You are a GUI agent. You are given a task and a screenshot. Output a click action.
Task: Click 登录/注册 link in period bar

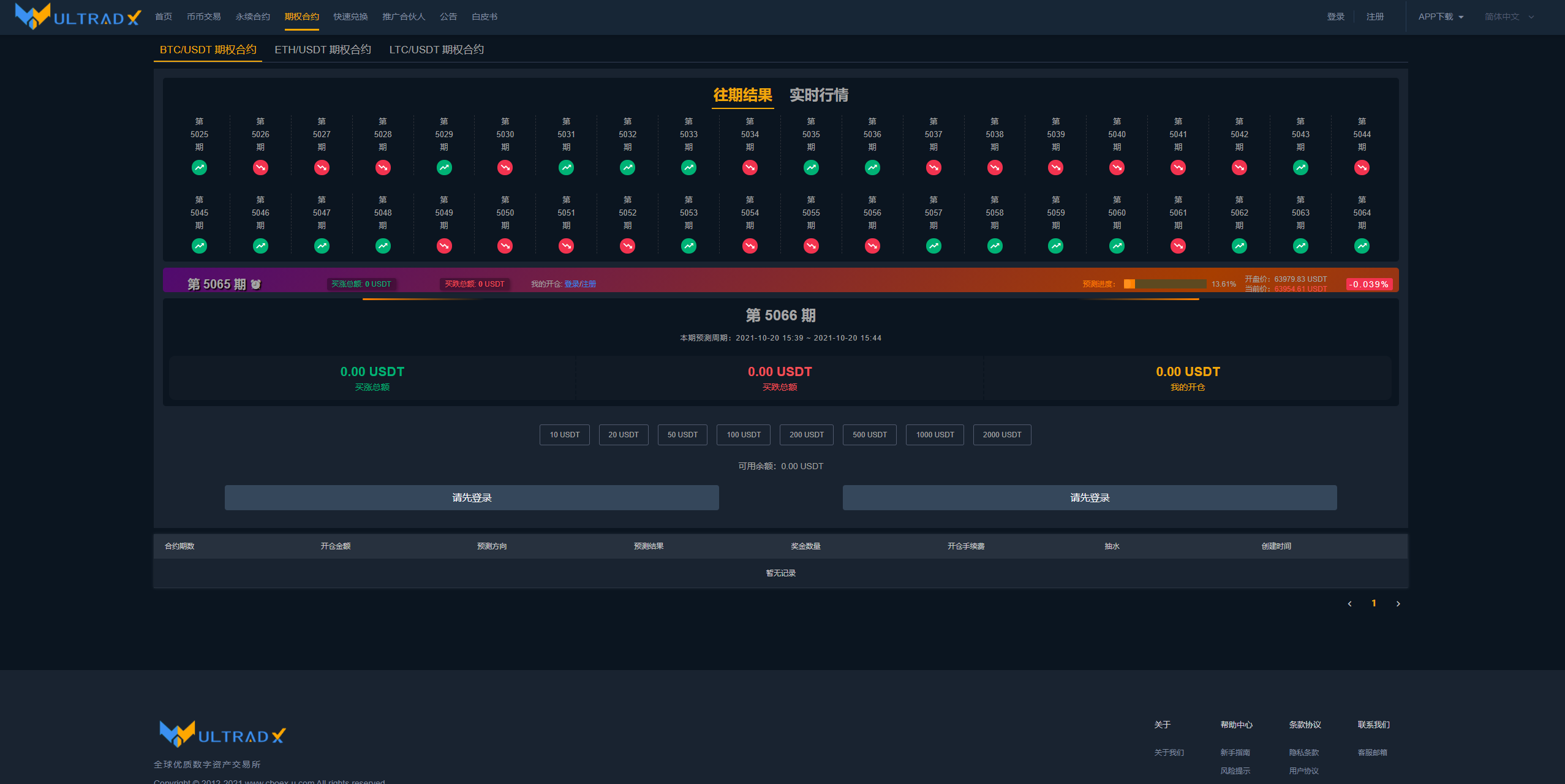(x=579, y=284)
